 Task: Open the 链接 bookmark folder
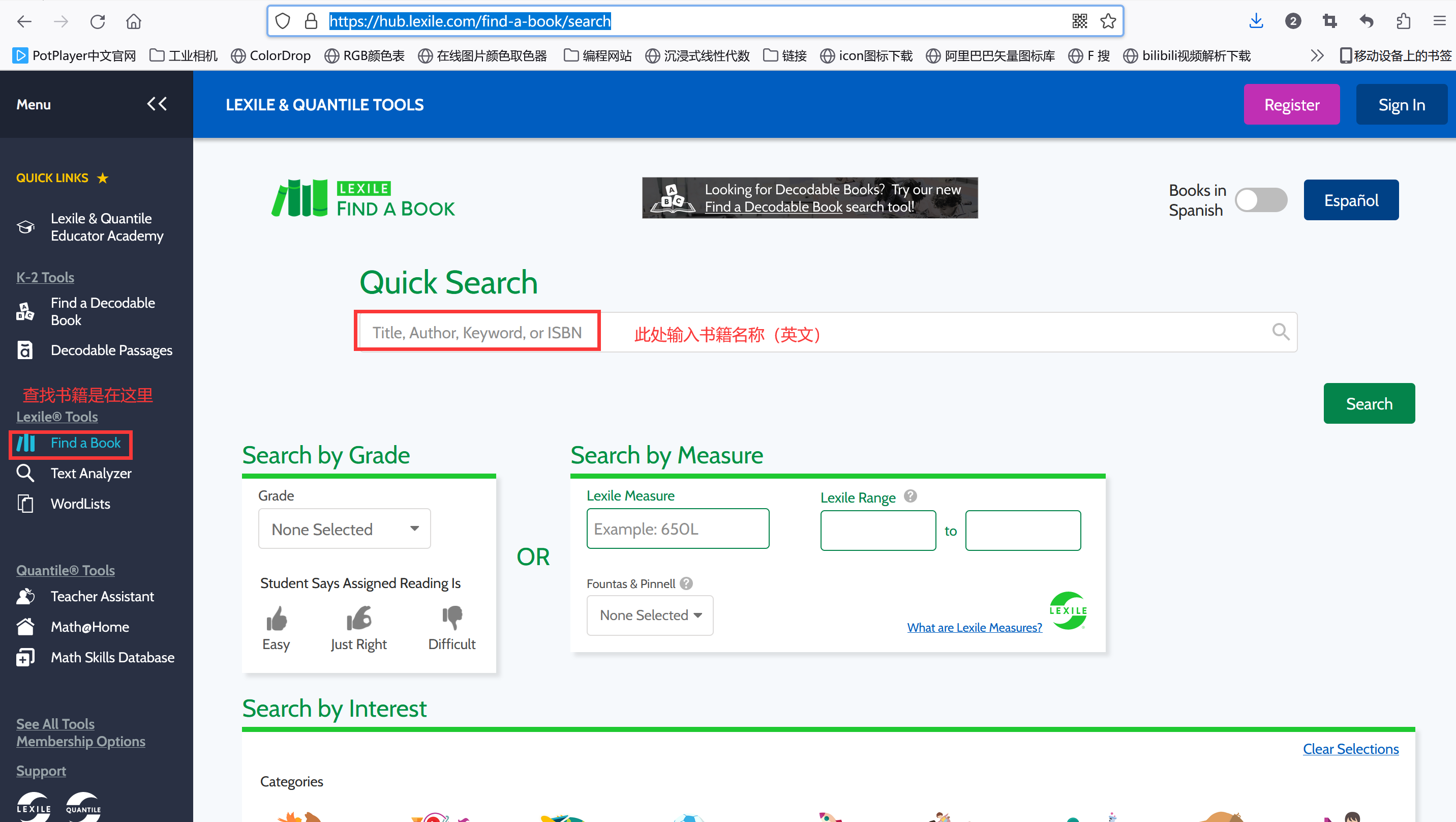click(784, 55)
